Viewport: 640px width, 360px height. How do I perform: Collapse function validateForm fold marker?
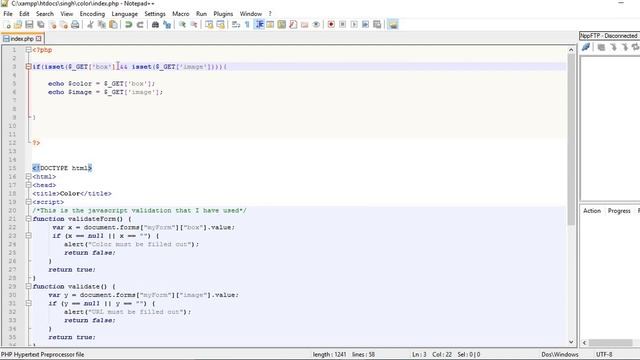28,219
